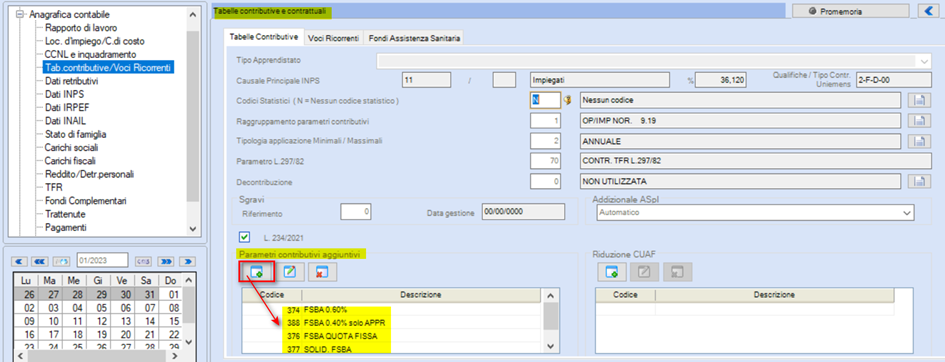Click the disabled Riduzione CUAF edit icon
The image size is (945, 362).
[x=644, y=272]
